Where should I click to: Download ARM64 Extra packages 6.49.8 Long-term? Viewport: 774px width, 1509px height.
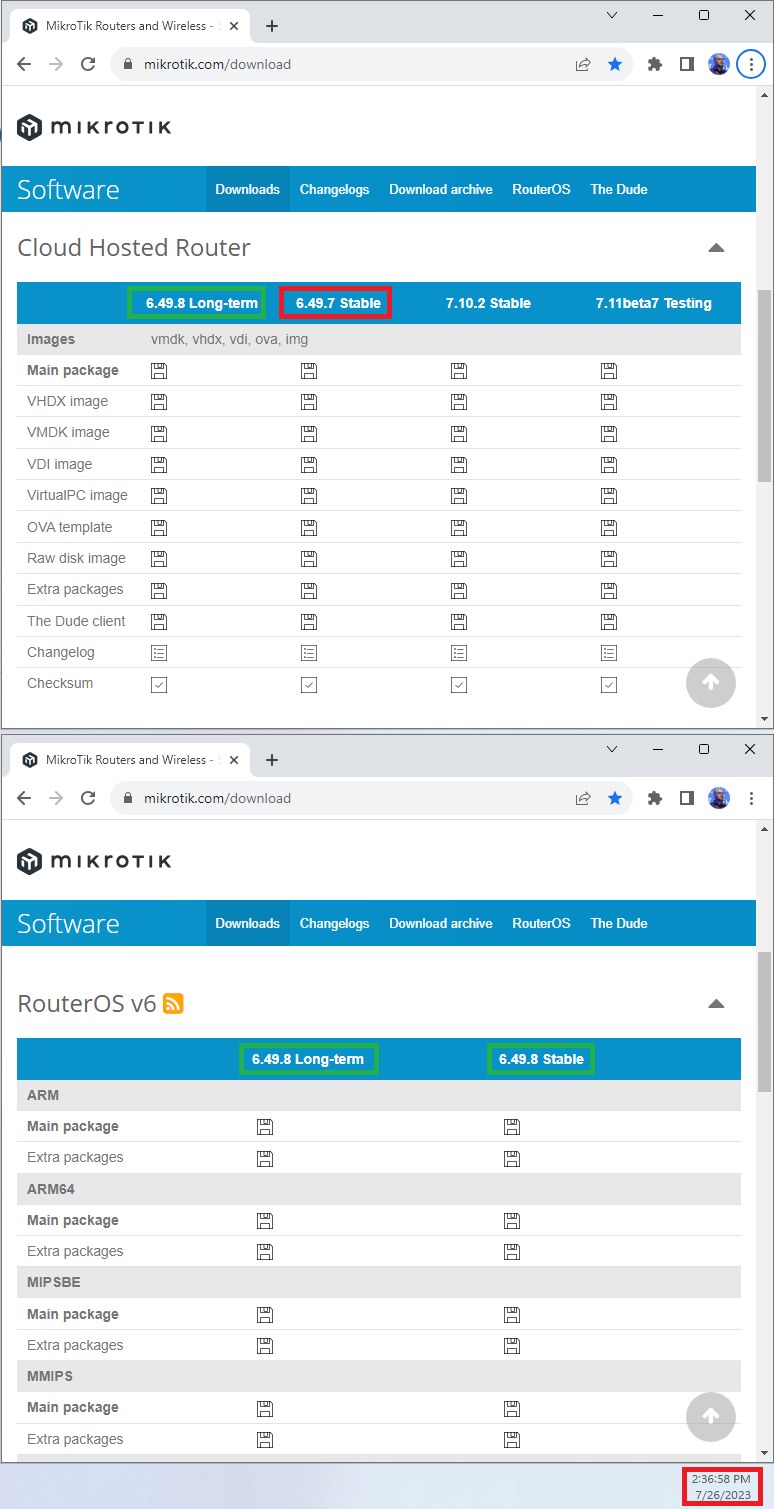(x=264, y=1252)
